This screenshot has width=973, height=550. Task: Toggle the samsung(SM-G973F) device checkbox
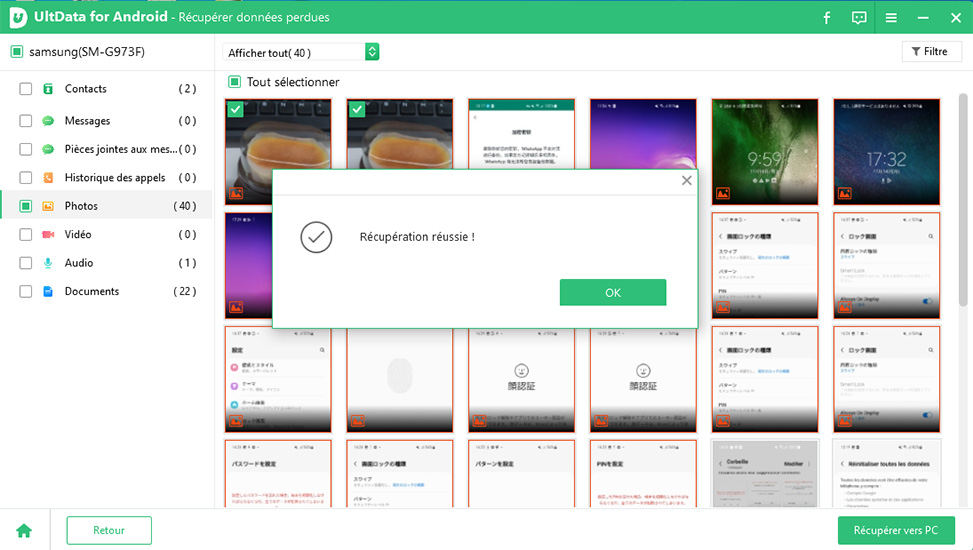pos(17,52)
